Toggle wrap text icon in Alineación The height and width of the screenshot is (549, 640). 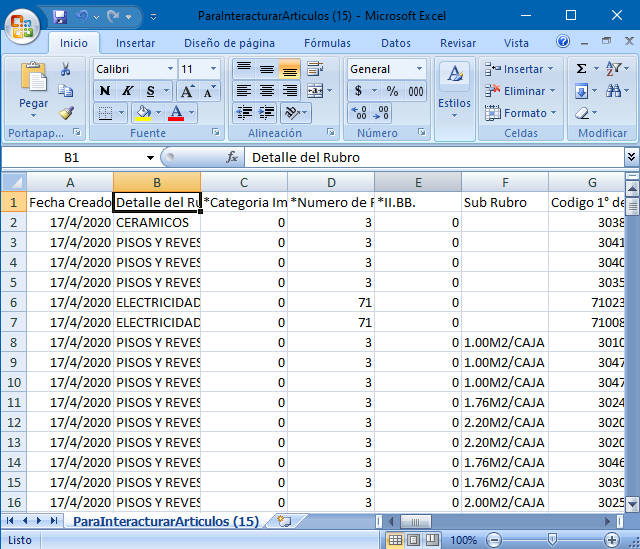[x=315, y=69]
